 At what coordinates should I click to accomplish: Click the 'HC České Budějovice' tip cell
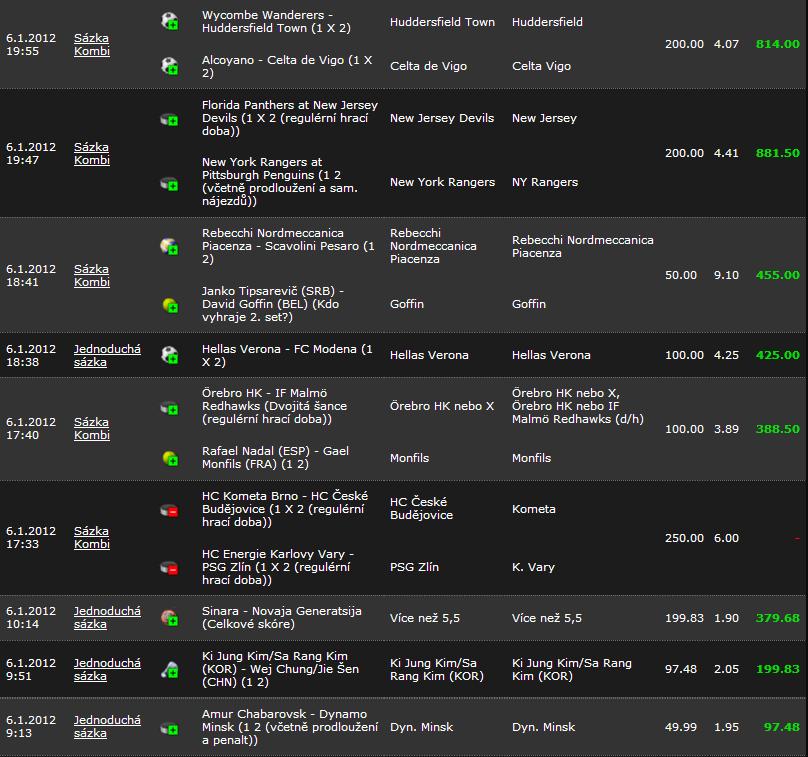pyautogui.click(x=422, y=508)
